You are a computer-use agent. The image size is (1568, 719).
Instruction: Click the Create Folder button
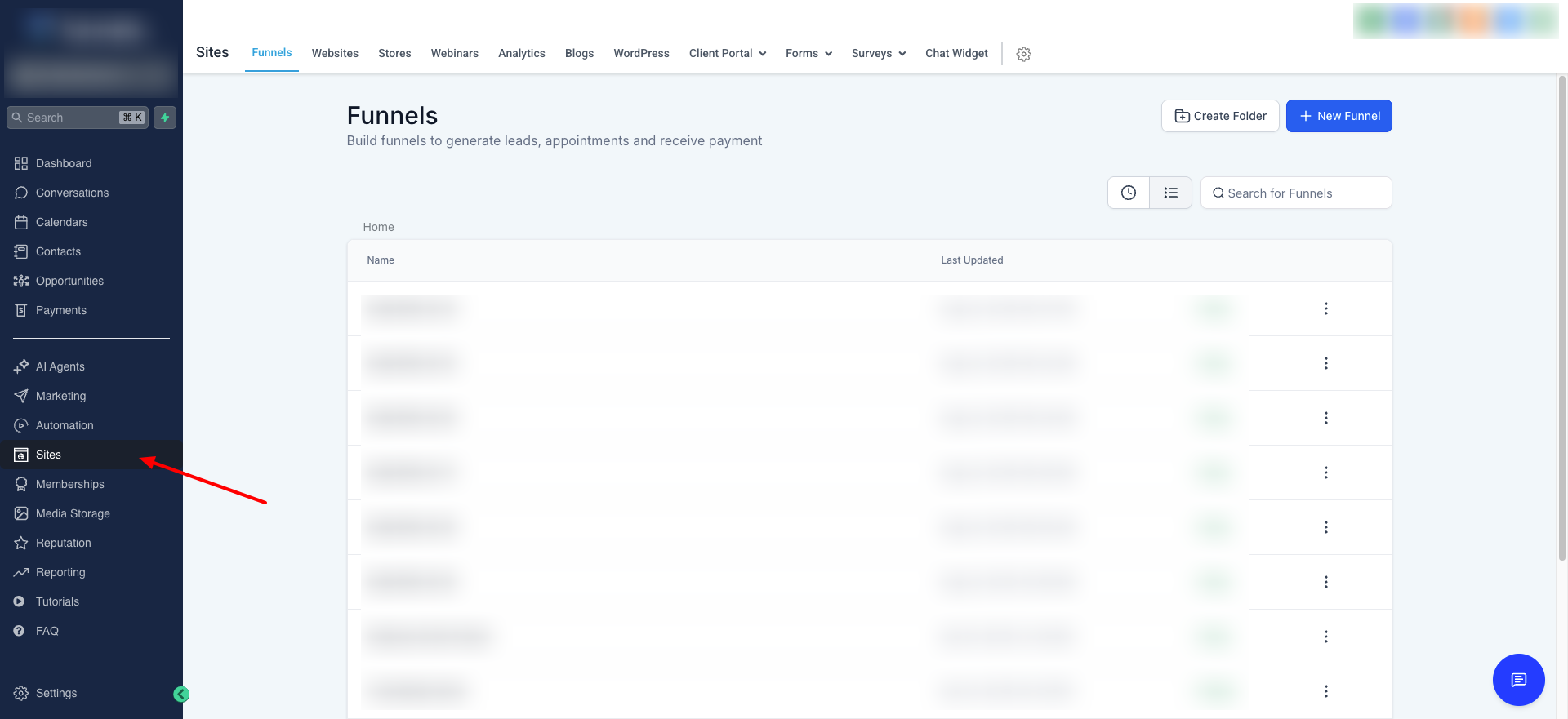point(1220,116)
